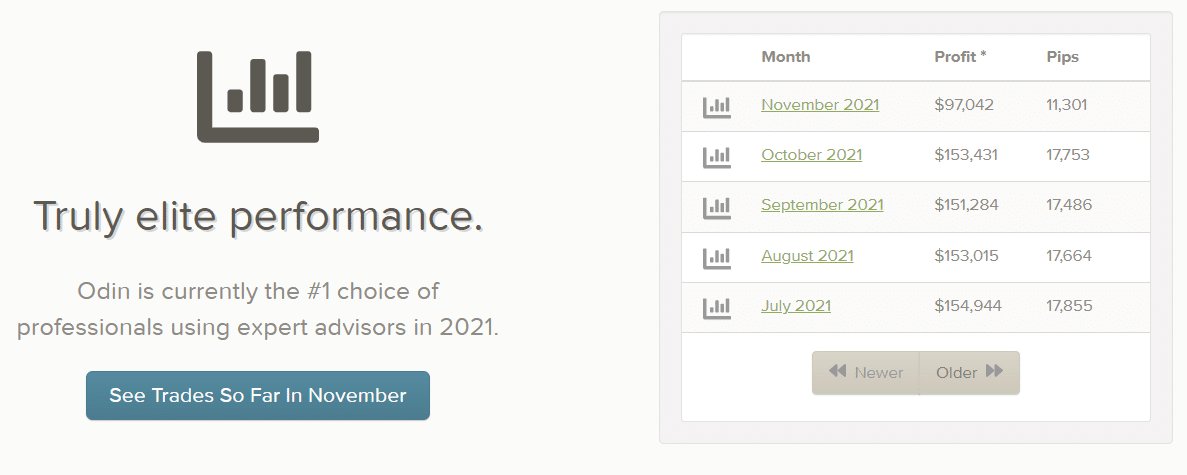The width and height of the screenshot is (1187, 475).
Task: Open the August 2021 results link
Action: [x=807, y=256]
